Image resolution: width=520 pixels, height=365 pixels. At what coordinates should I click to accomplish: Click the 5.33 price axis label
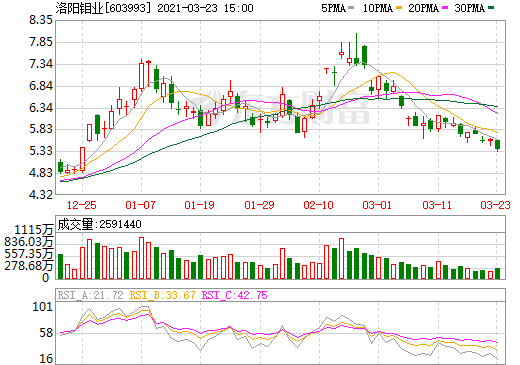[41, 151]
